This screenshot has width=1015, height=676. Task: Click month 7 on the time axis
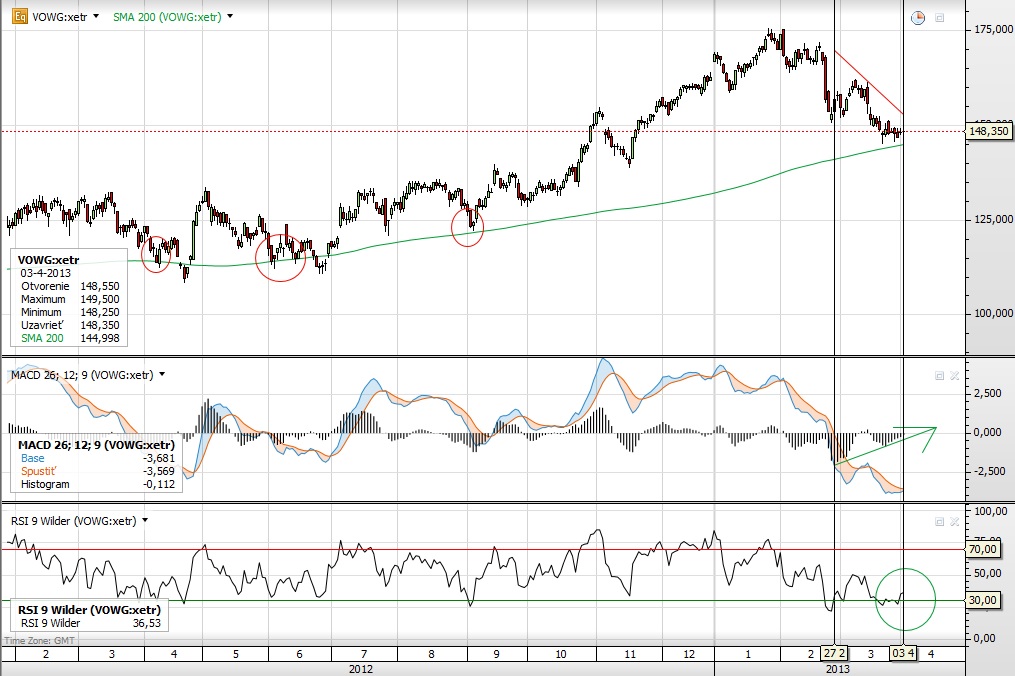[364, 653]
